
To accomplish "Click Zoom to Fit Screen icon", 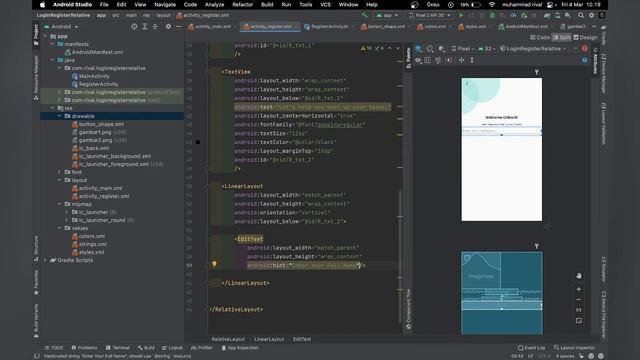I will coord(579,321).
